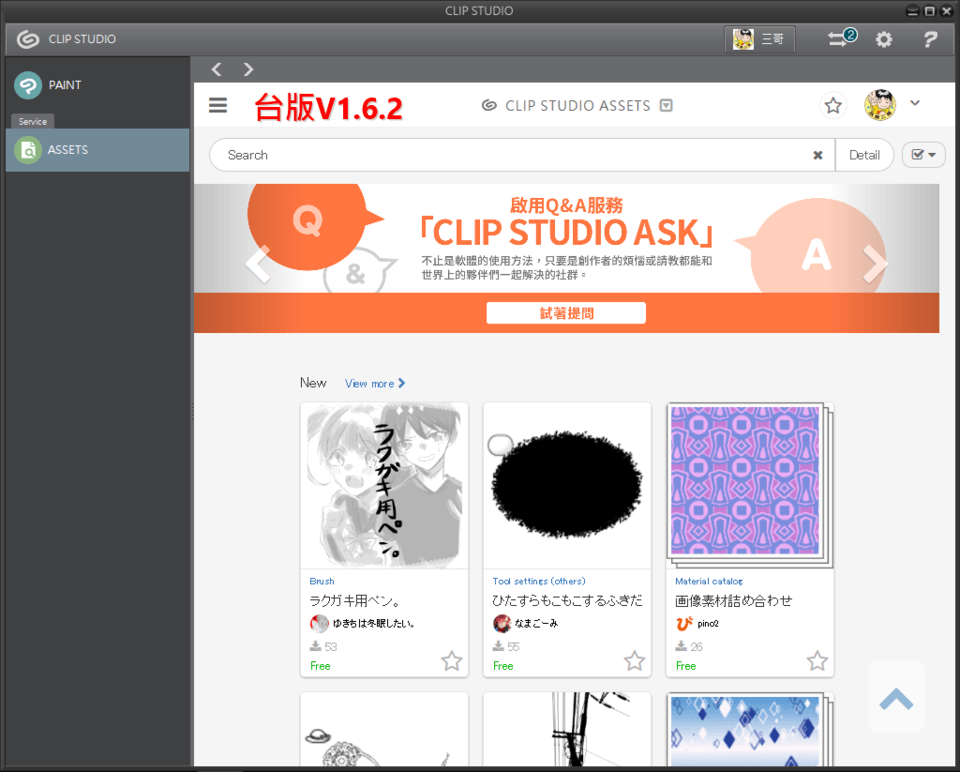Open the sync notifications icon
The image size is (960, 772).
click(842, 39)
